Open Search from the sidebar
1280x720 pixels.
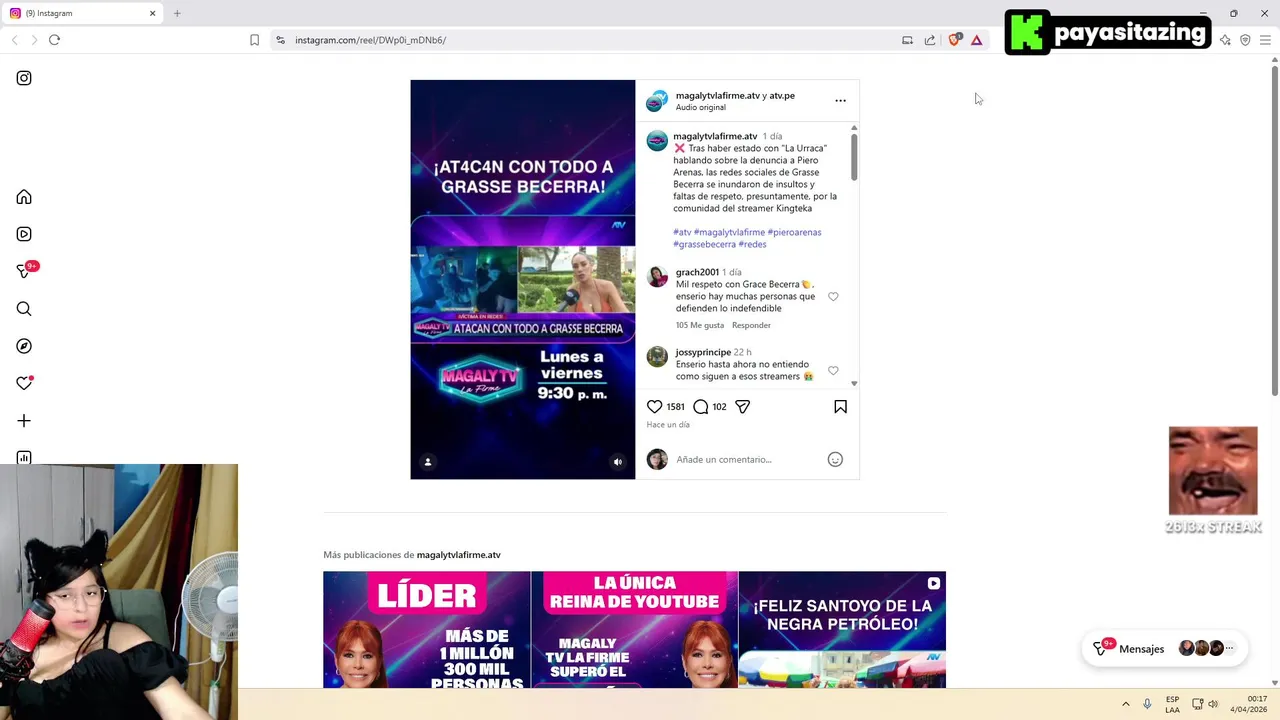click(24, 309)
